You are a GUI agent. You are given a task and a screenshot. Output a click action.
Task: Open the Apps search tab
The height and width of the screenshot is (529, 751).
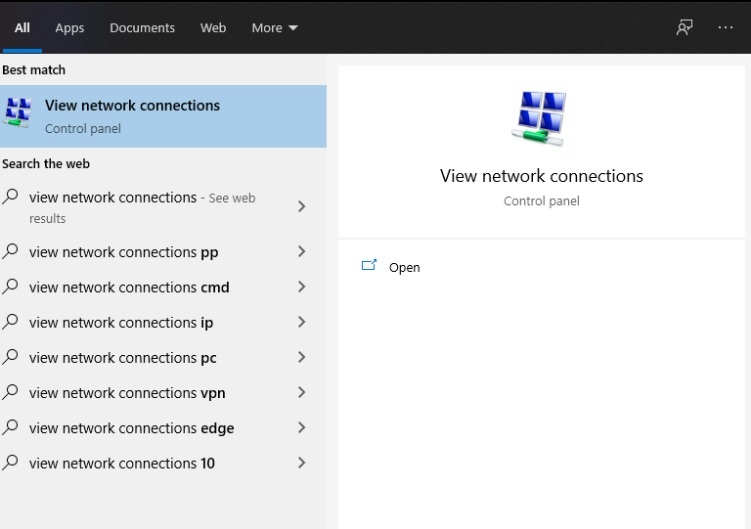coord(69,28)
